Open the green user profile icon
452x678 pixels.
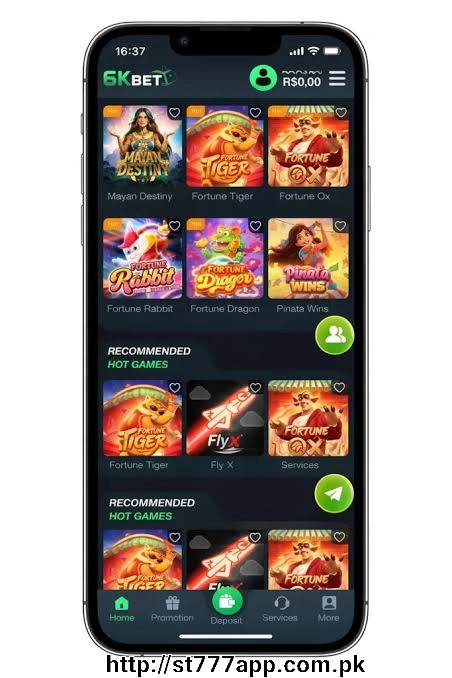(x=263, y=78)
